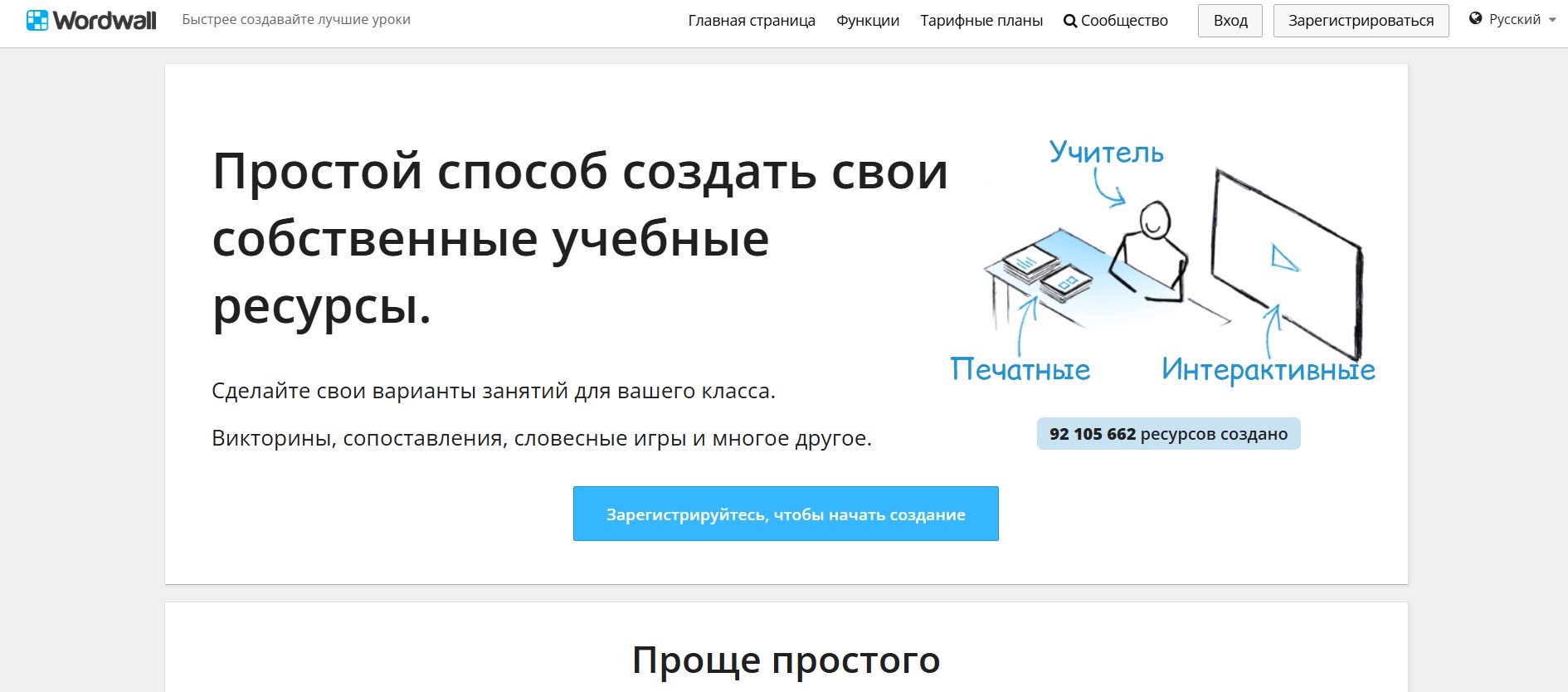Click the 'Проще простого' heading
Screen dimensions: 1568x692
coord(786,660)
